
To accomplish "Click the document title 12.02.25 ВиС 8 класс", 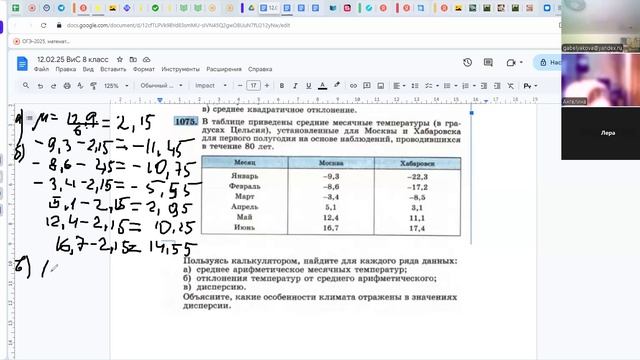I will [x=73, y=60].
